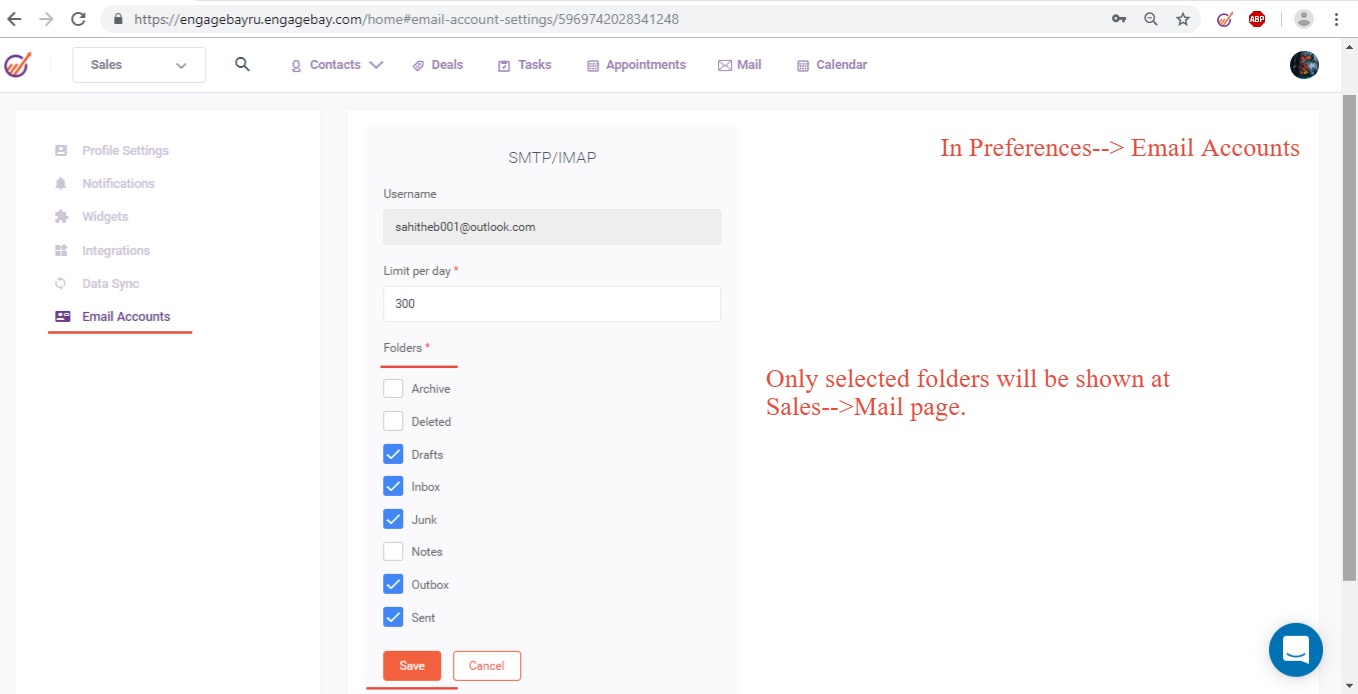Bookmark this page with the star icon

pos(1183,19)
